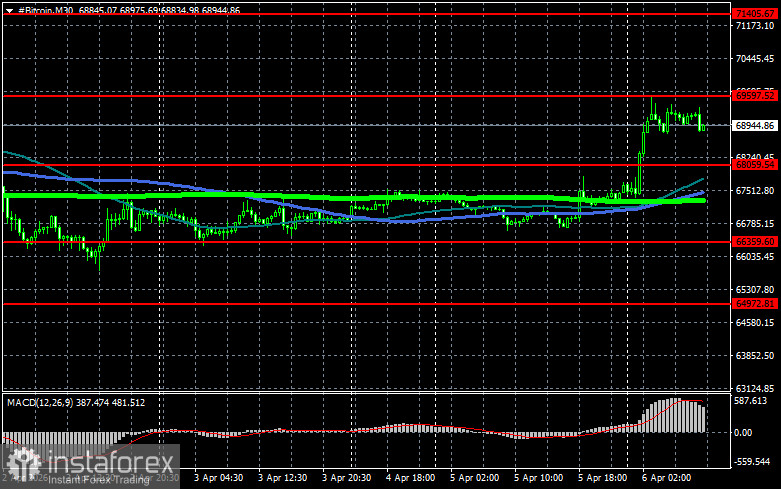Screen dimensions: 781x489
Task: Select the red horizontal line at 69697.52
Action: tap(400, 95)
